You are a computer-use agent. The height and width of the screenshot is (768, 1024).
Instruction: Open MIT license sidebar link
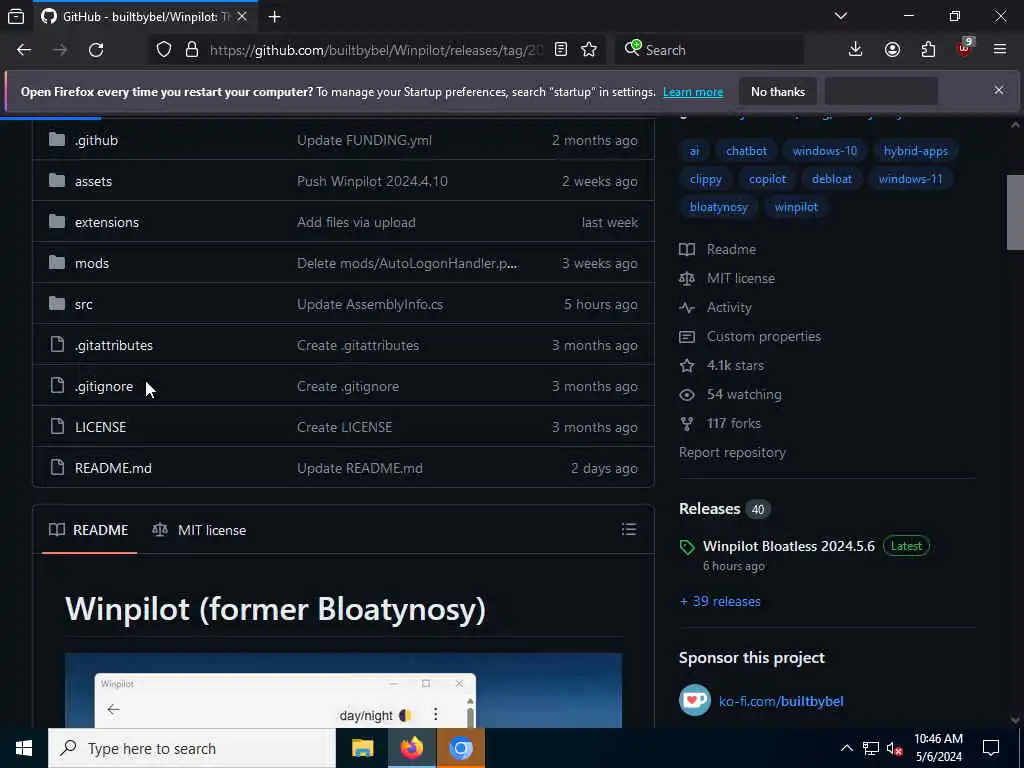pos(727,278)
